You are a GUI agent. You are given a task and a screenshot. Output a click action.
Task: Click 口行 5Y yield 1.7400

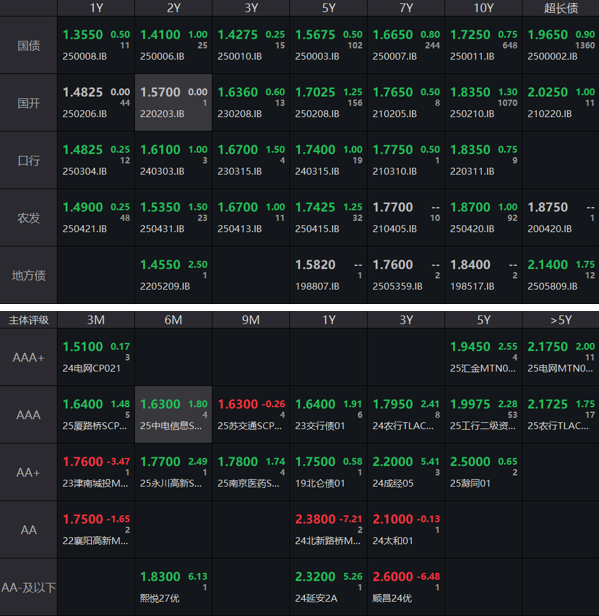(x=315, y=150)
